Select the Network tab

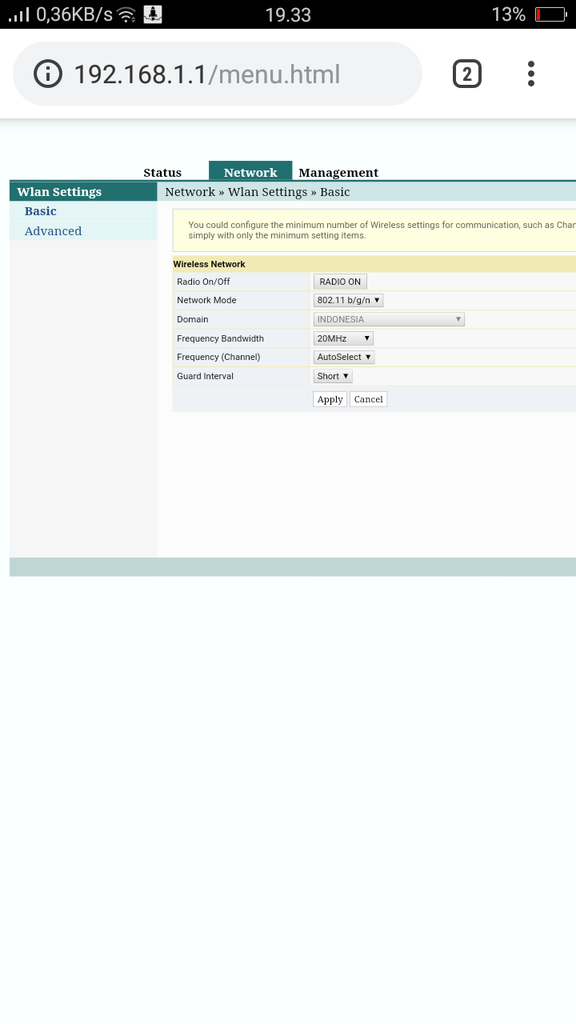(x=251, y=171)
